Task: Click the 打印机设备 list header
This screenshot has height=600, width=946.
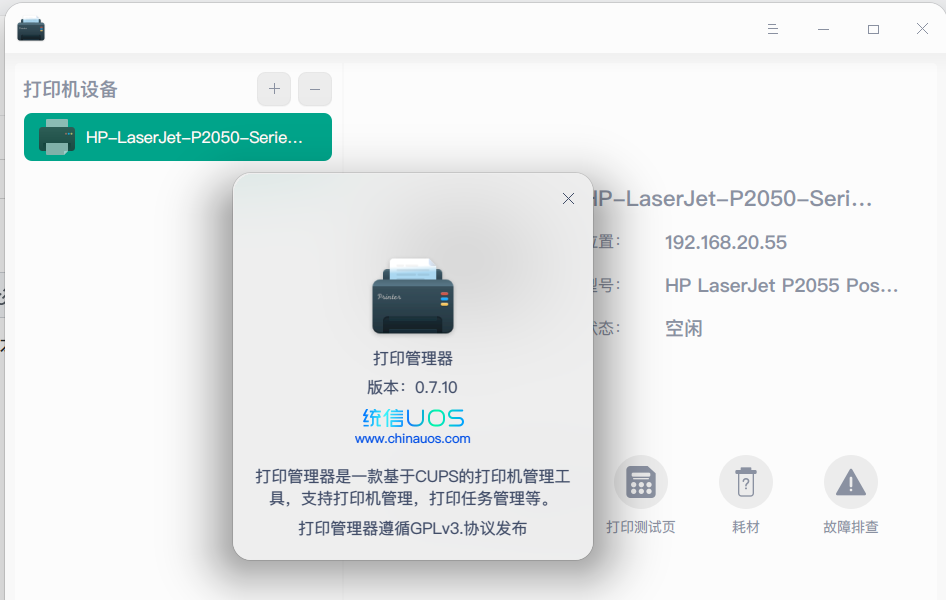Action: [x=71, y=89]
